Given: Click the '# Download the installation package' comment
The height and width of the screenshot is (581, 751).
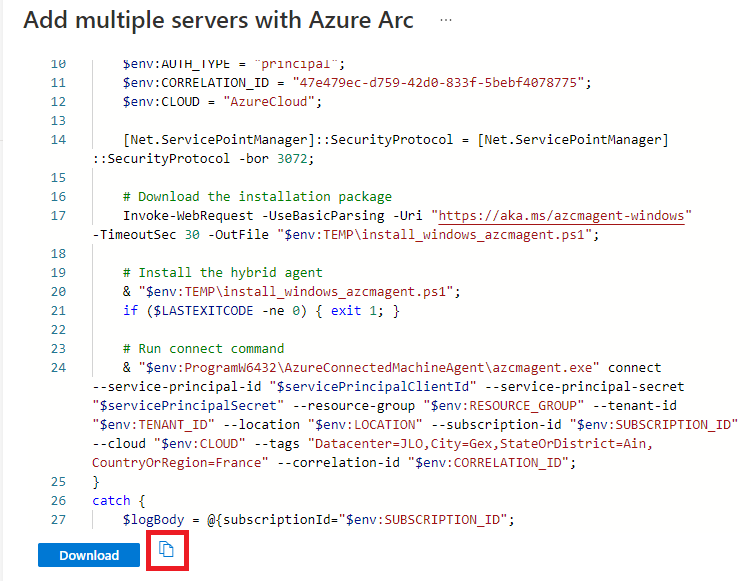Looking at the screenshot, I should pyautogui.click(x=257, y=196).
